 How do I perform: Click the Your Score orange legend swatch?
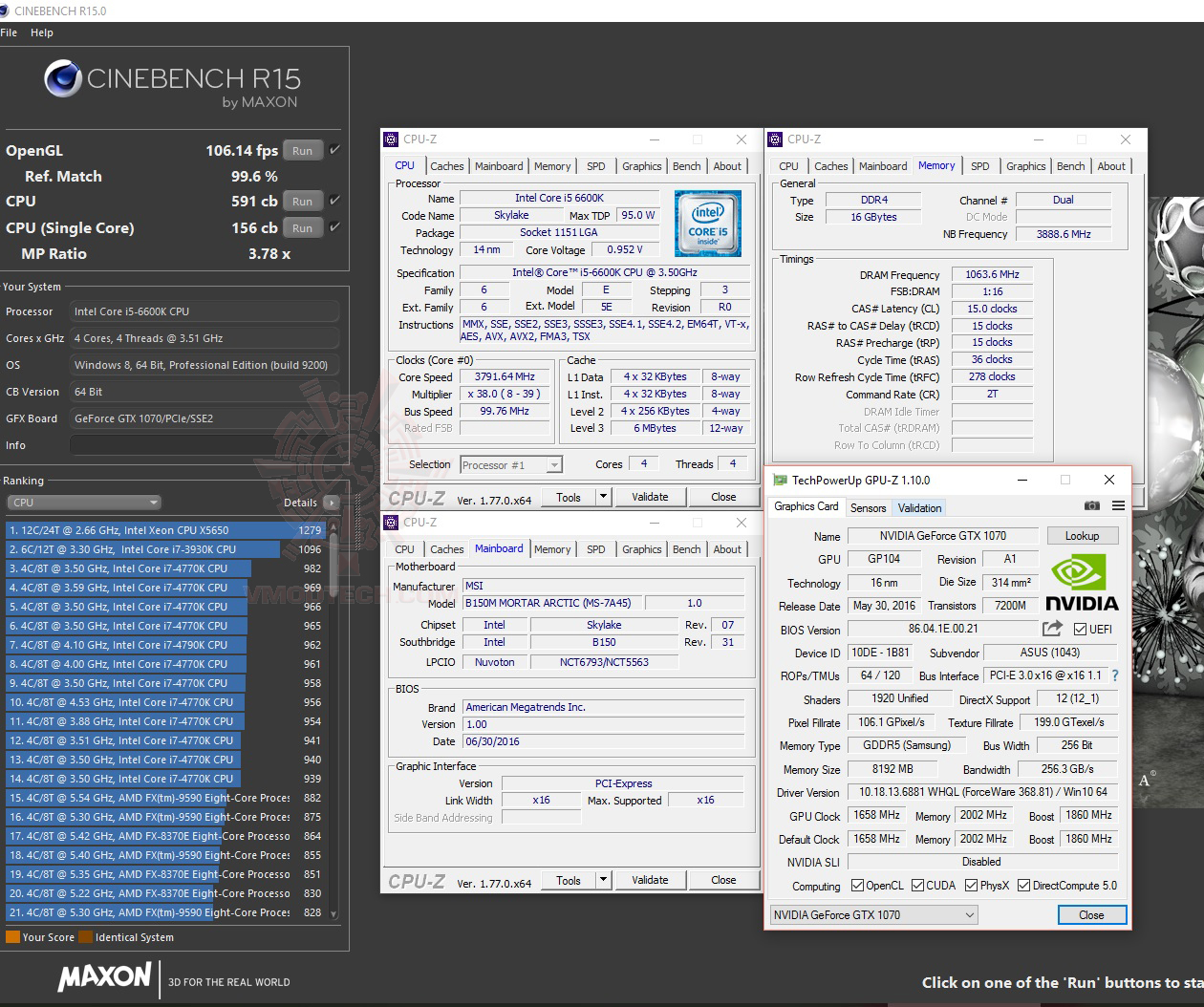pos(12,937)
